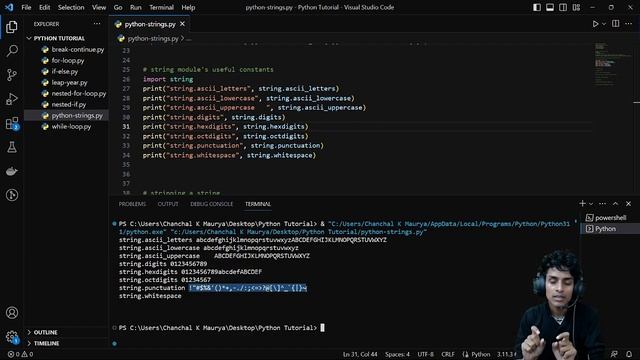
Task: Click UTF-8 encoding in status bar
Action: (x=425, y=354)
